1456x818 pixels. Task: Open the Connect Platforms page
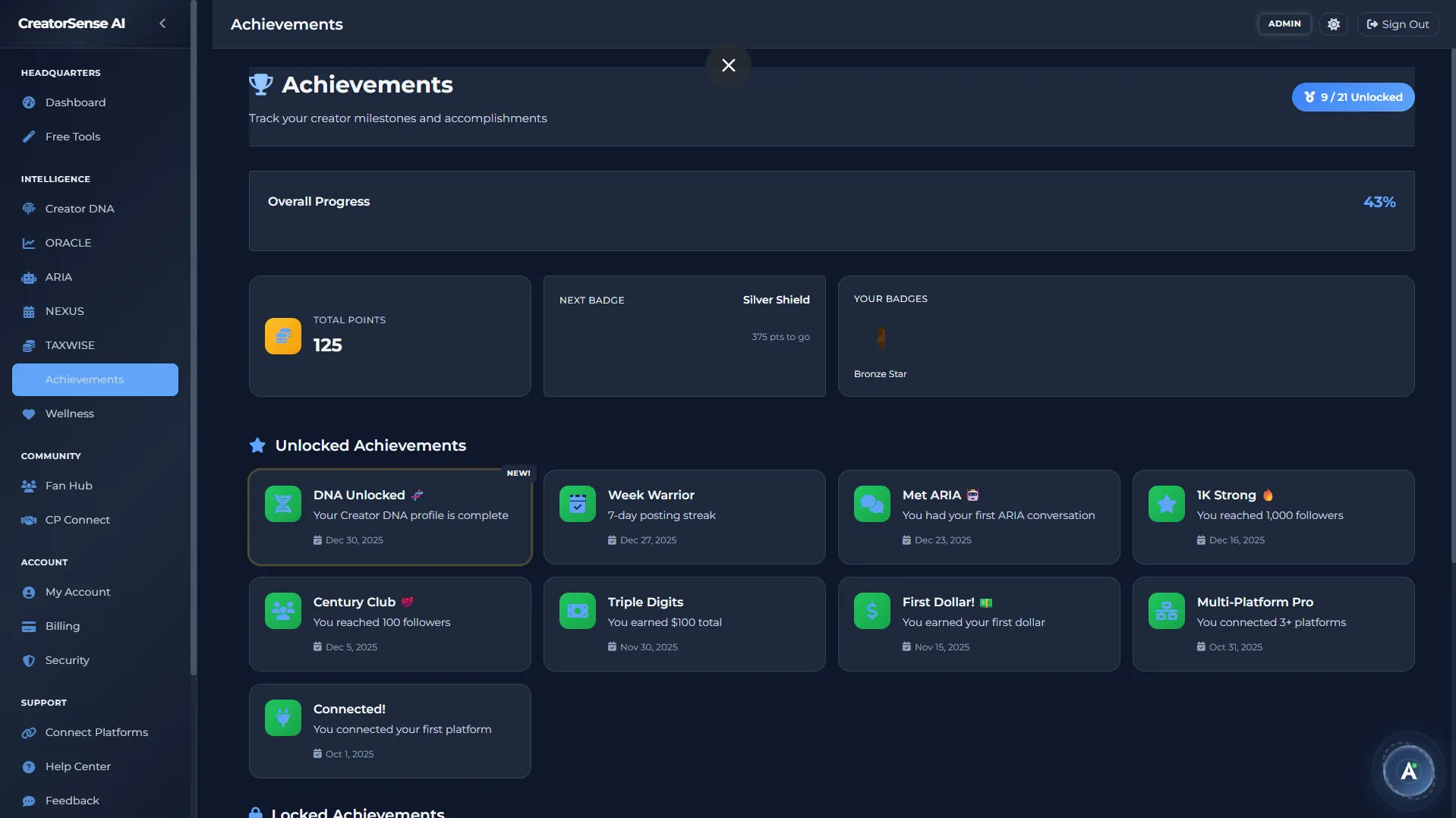[x=95, y=732]
